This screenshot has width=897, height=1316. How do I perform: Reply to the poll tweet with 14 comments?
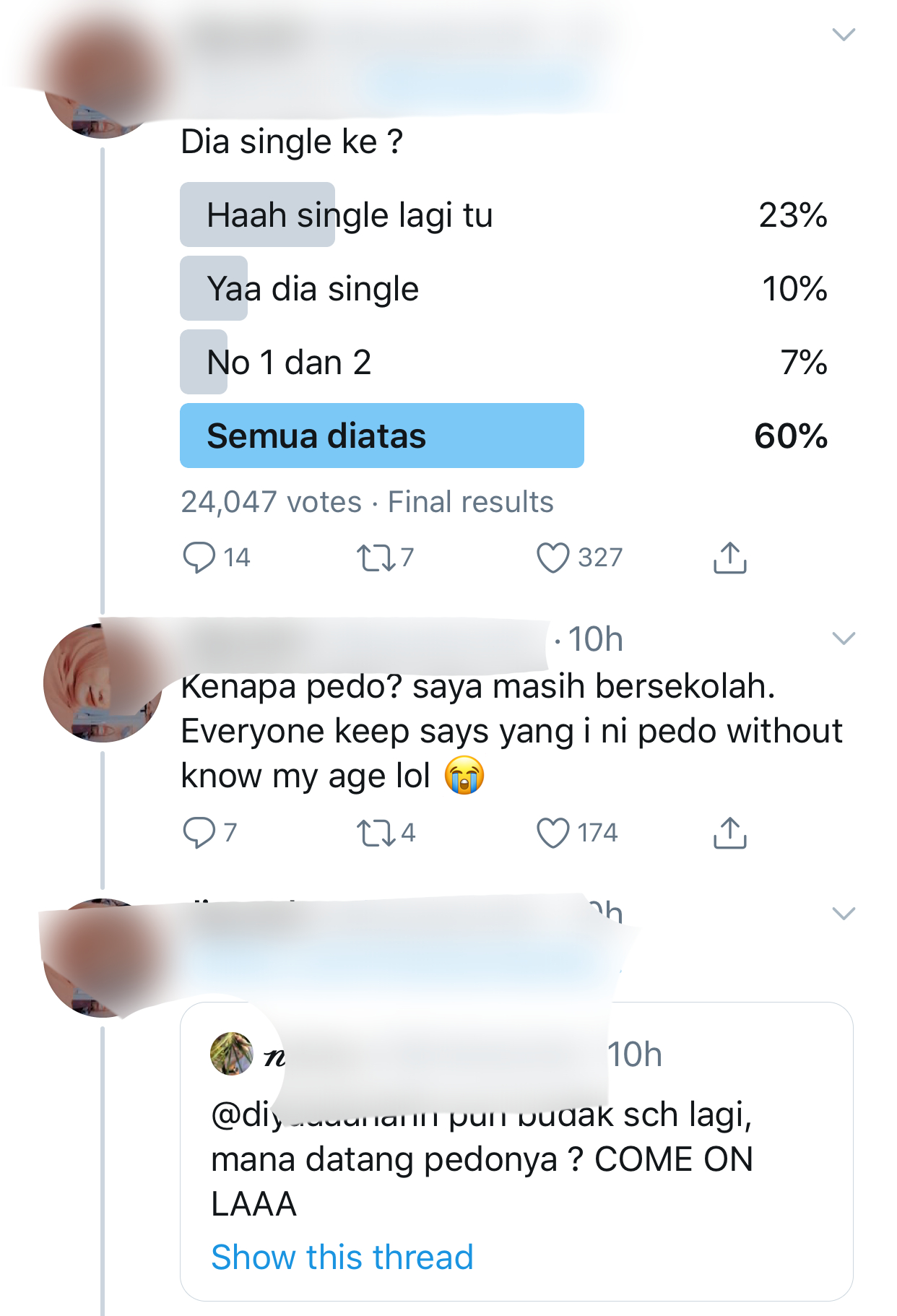pos(199,558)
